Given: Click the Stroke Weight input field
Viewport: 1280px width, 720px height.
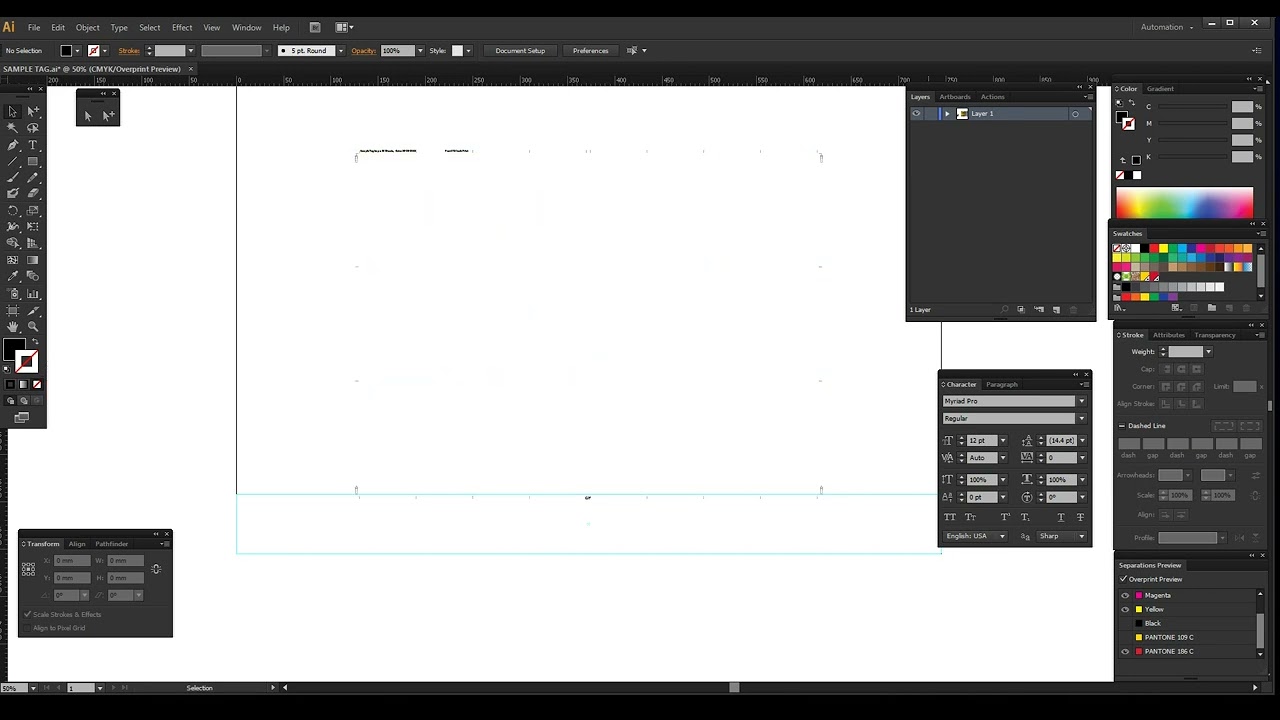Looking at the screenshot, I should coord(1186,352).
